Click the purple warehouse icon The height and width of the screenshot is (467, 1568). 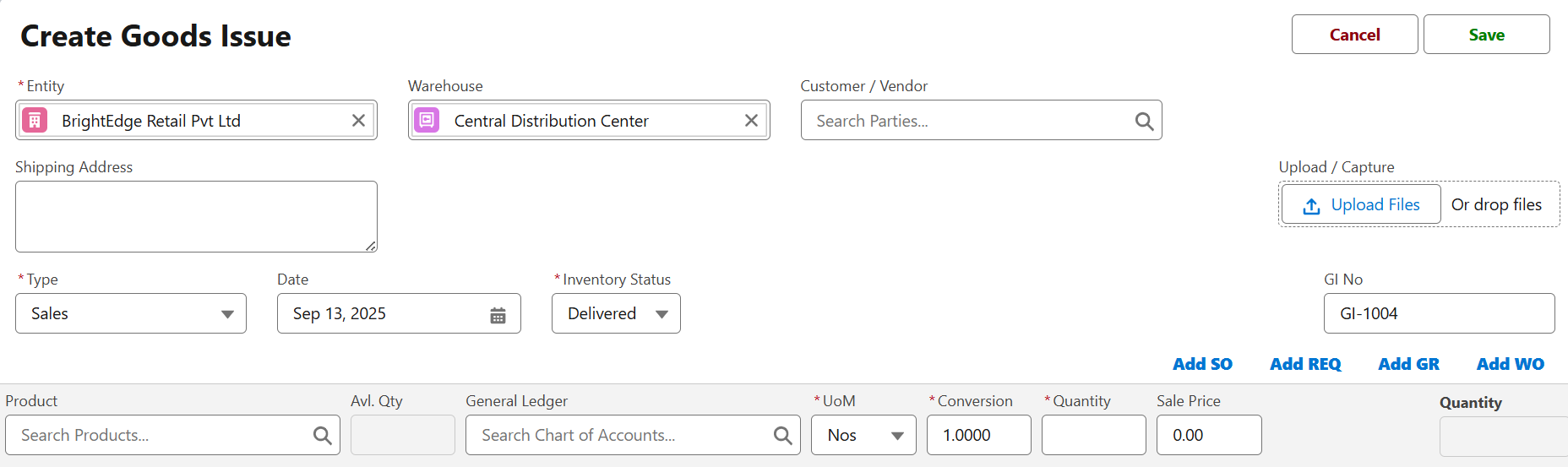[427, 121]
